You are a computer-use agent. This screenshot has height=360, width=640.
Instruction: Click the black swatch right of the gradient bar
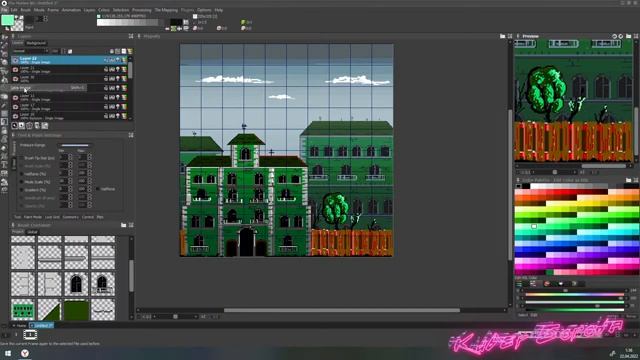176,22
